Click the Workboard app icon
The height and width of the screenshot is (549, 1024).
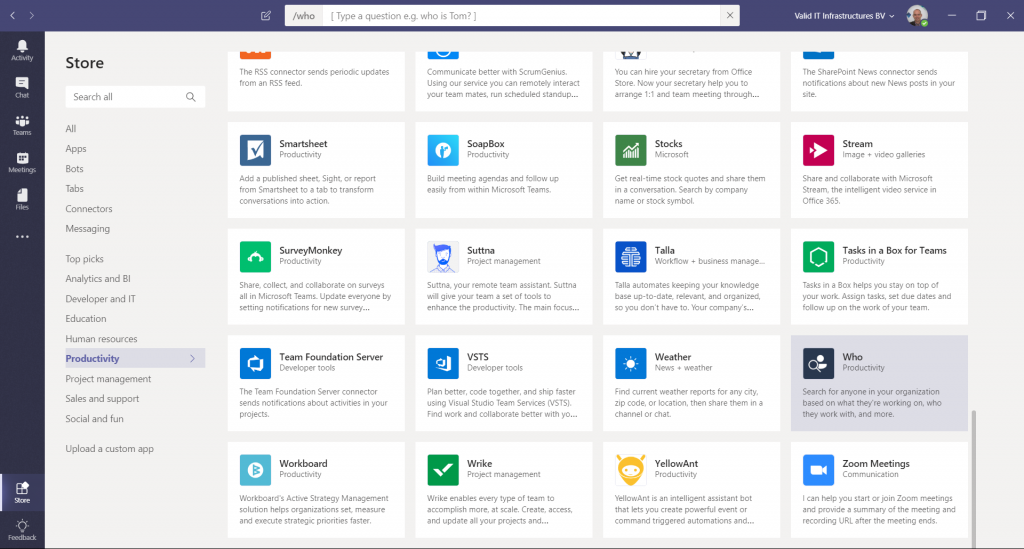255,470
